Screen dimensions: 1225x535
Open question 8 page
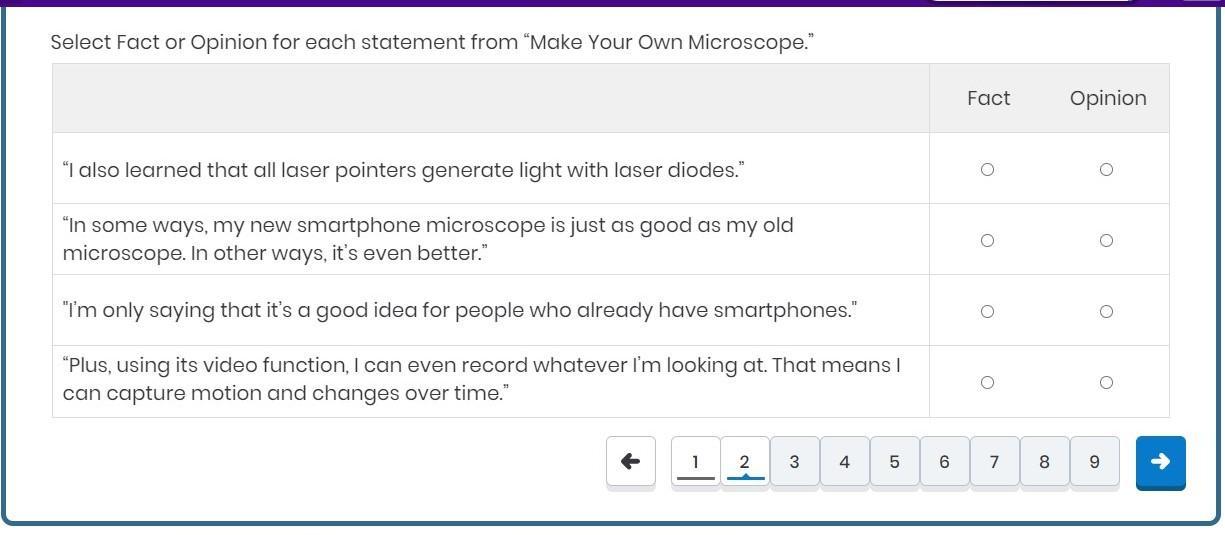point(1045,462)
